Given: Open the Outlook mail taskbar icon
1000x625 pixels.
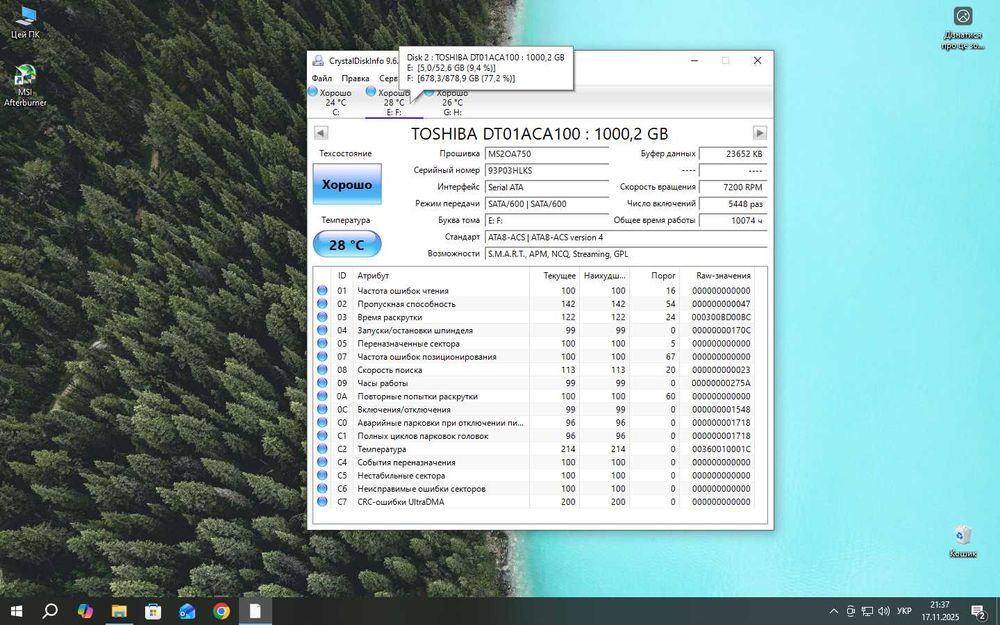Looking at the screenshot, I should (x=187, y=611).
